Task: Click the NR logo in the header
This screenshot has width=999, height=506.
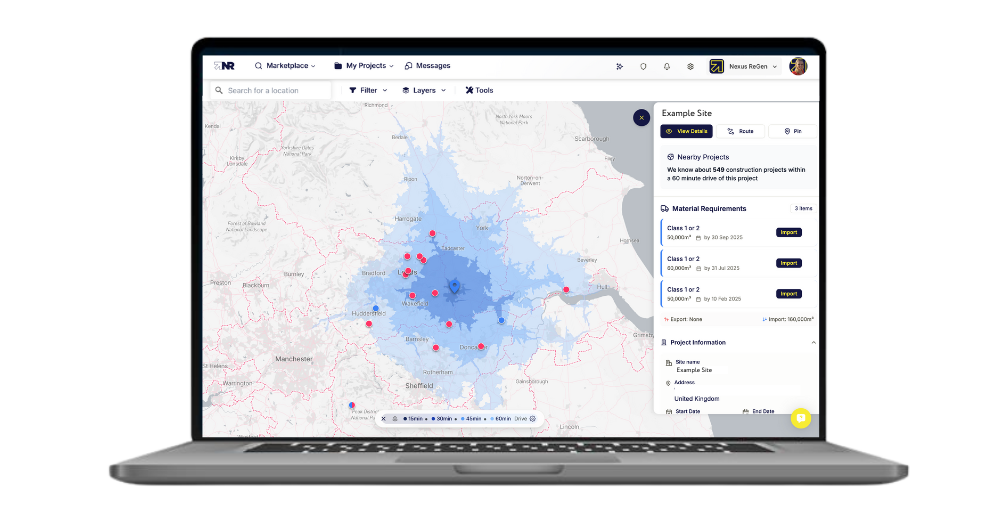Action: click(x=224, y=66)
